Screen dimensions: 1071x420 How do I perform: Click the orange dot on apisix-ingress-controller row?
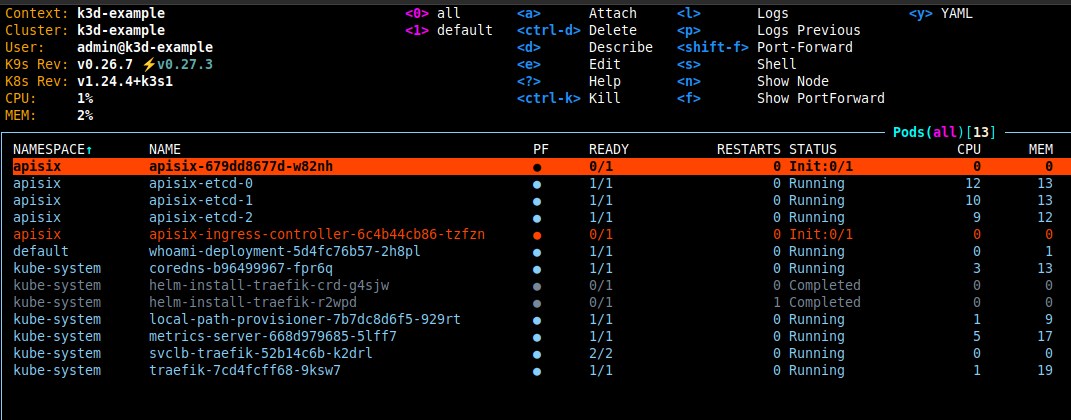pos(537,235)
